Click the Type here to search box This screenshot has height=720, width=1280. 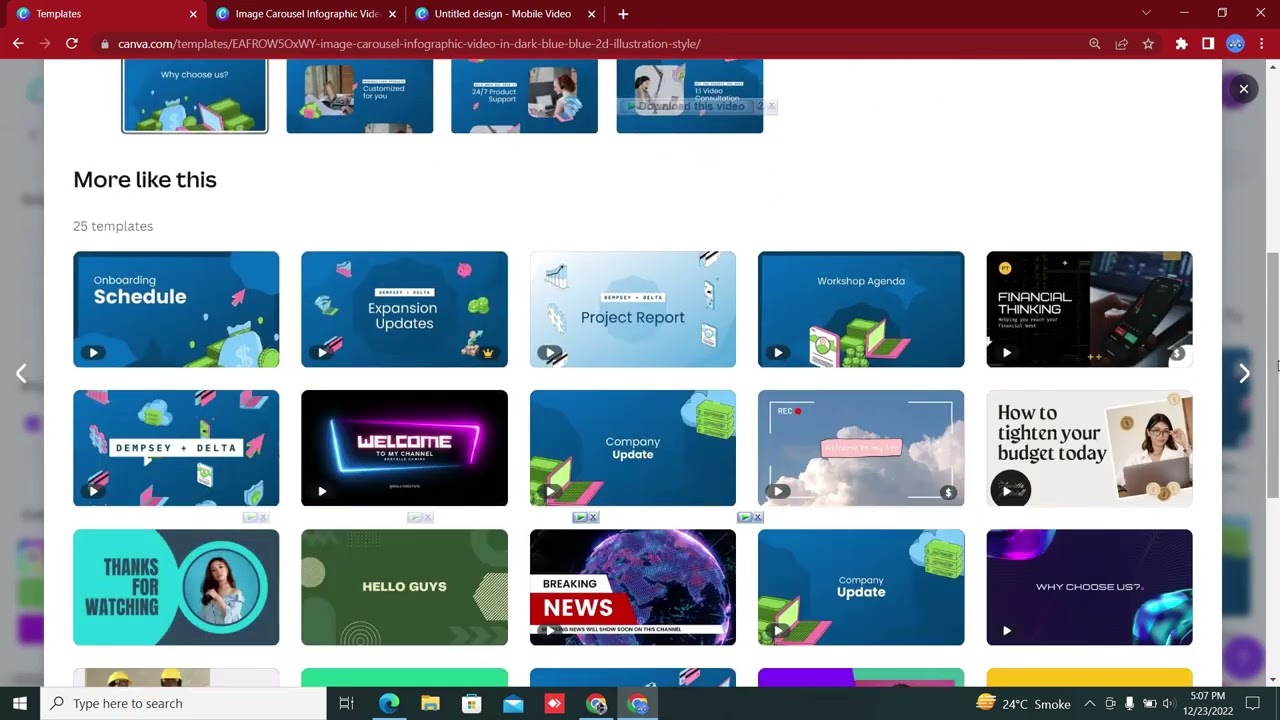[183, 703]
